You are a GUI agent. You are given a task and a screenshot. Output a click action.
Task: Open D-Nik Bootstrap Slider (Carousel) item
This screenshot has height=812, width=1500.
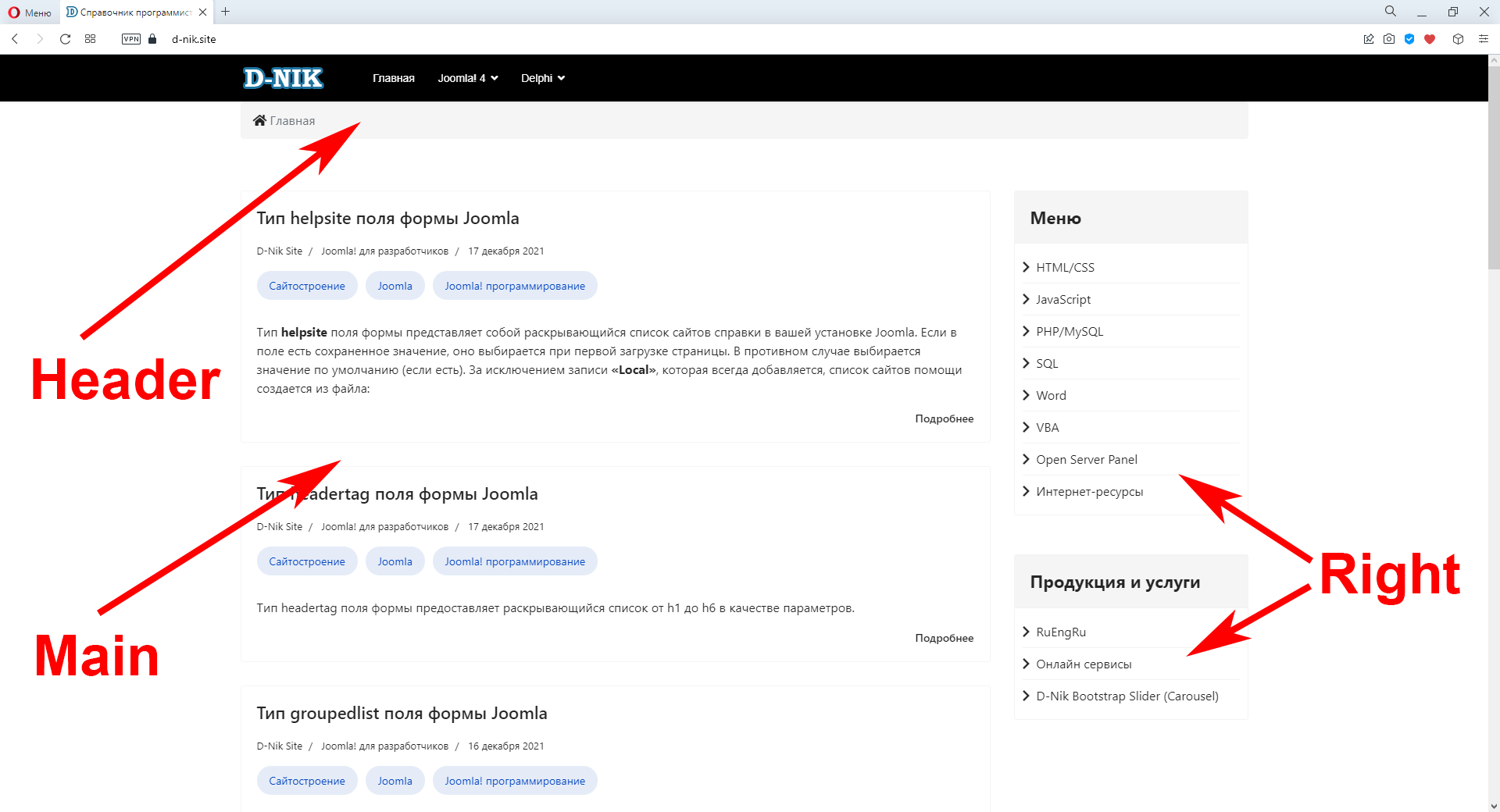(x=1127, y=696)
